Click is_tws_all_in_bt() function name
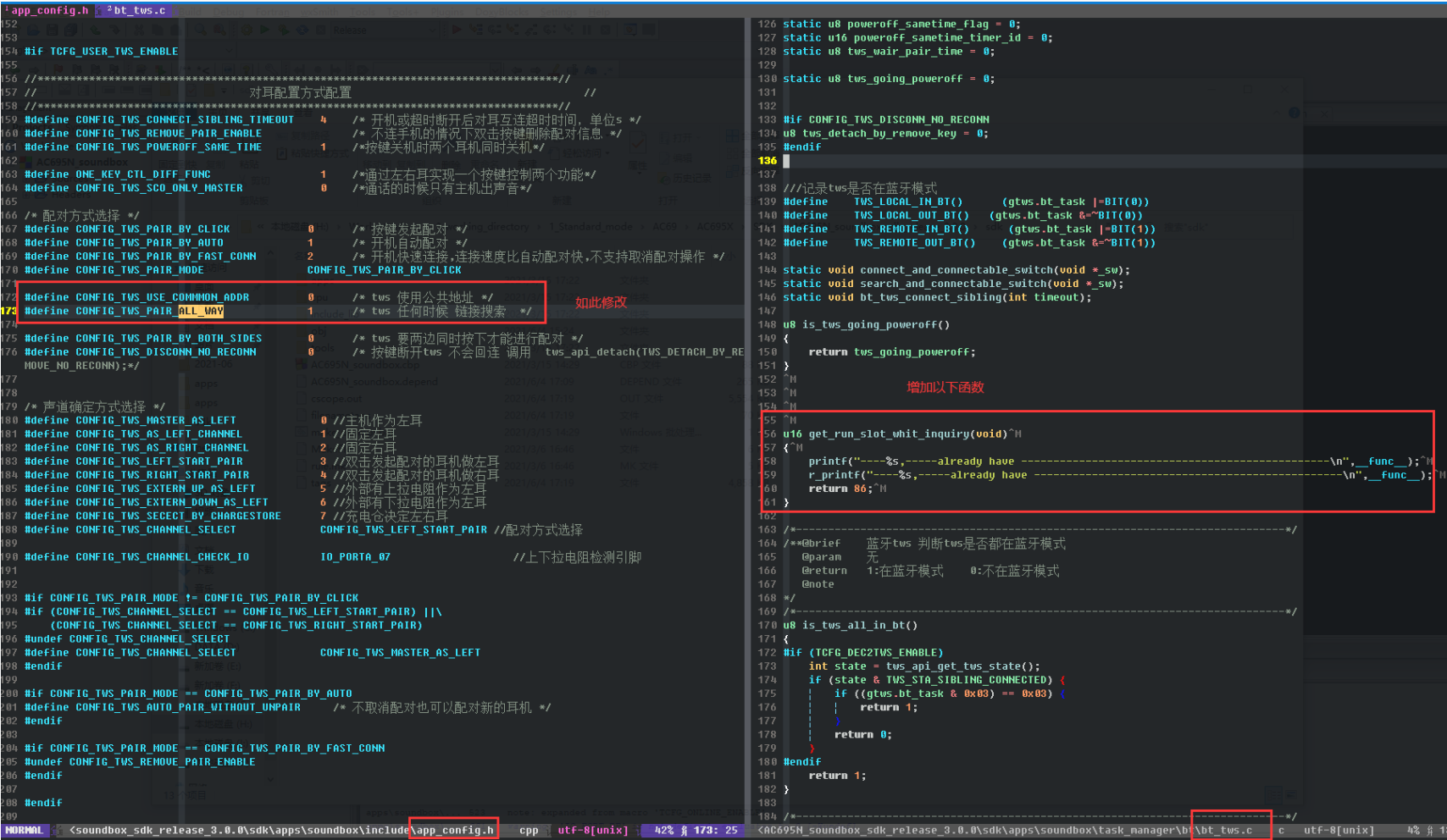The image size is (1447, 840). coord(860,626)
